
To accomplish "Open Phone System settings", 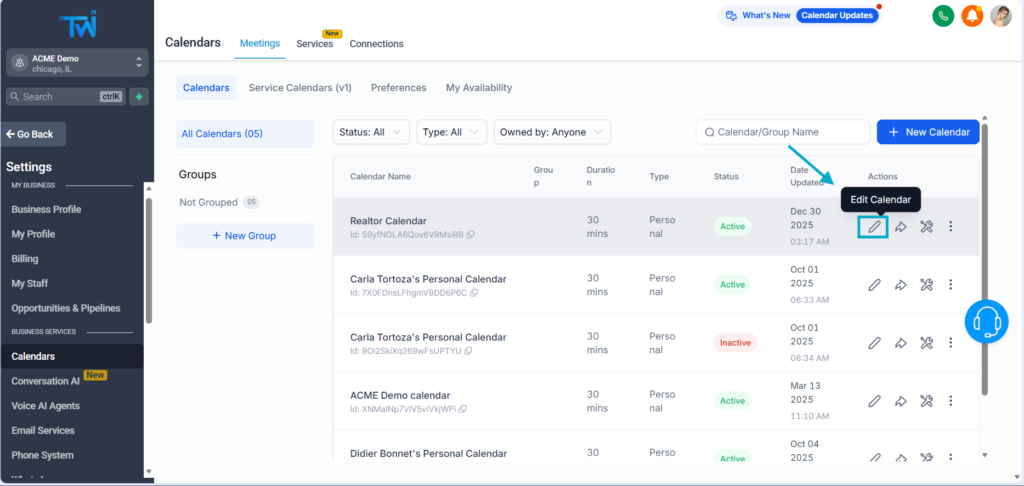I will [x=42, y=455].
